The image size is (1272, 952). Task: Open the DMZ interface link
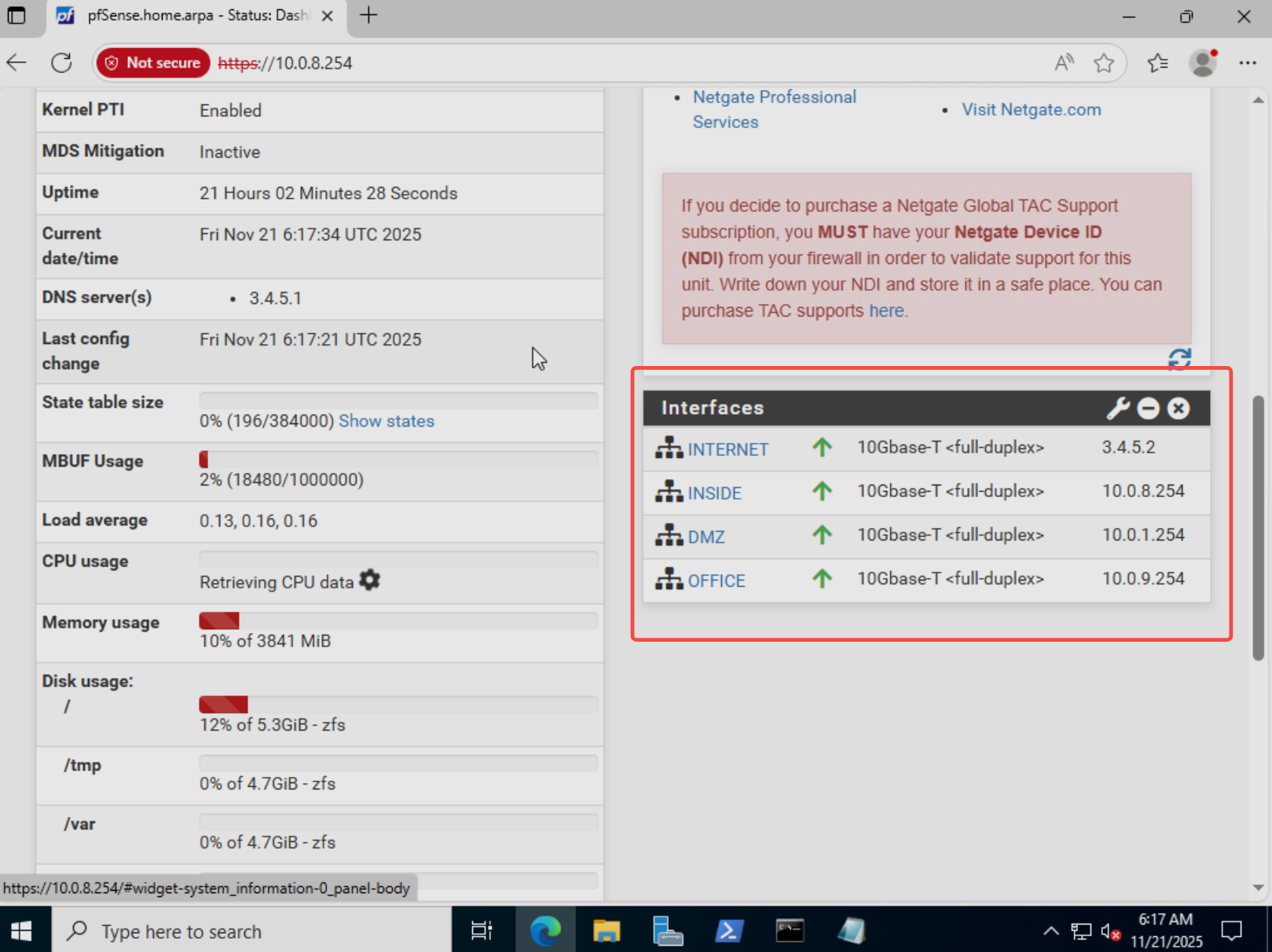[x=706, y=537]
